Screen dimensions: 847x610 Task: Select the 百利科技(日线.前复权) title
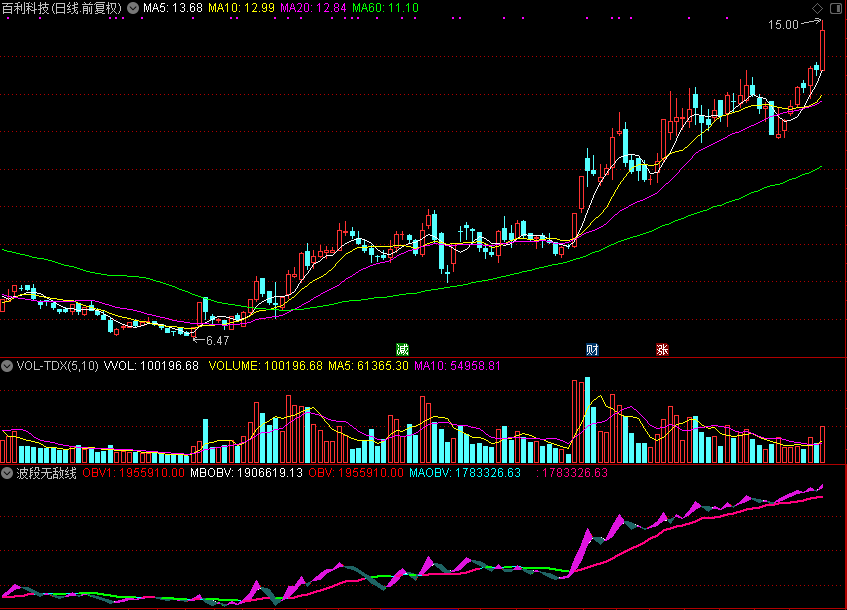[x=62, y=8]
